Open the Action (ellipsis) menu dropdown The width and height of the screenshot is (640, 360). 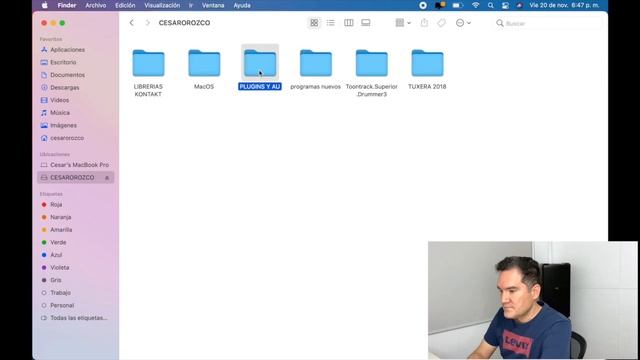click(x=463, y=23)
